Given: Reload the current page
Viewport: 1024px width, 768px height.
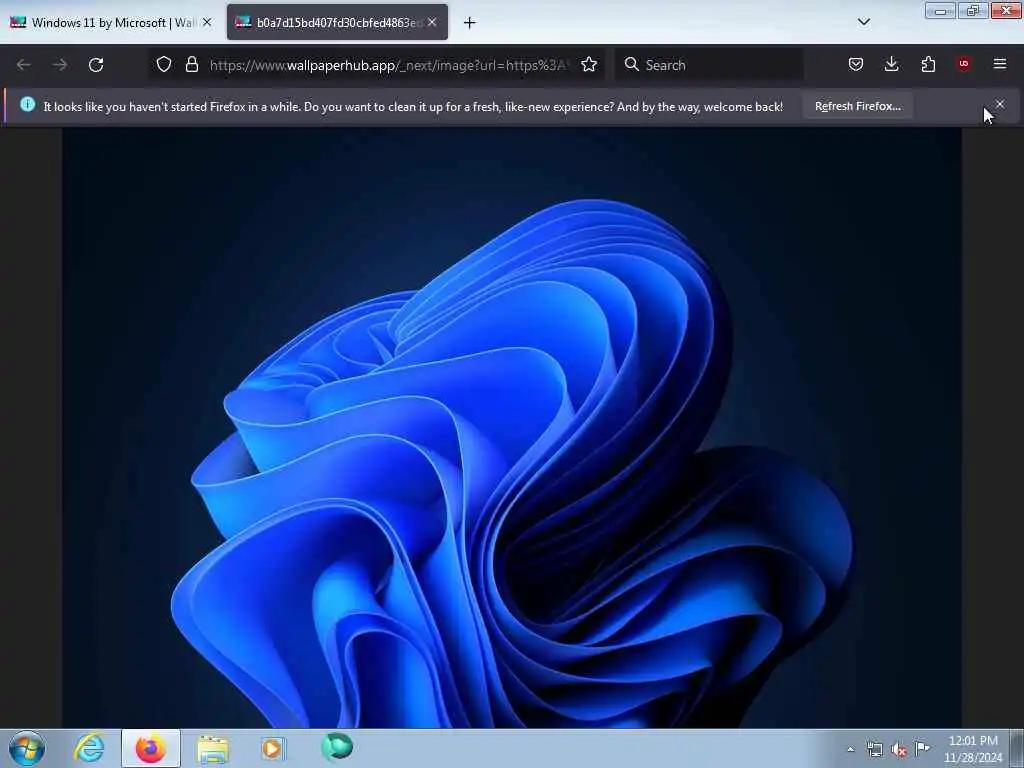Looking at the screenshot, I should pyautogui.click(x=96, y=65).
